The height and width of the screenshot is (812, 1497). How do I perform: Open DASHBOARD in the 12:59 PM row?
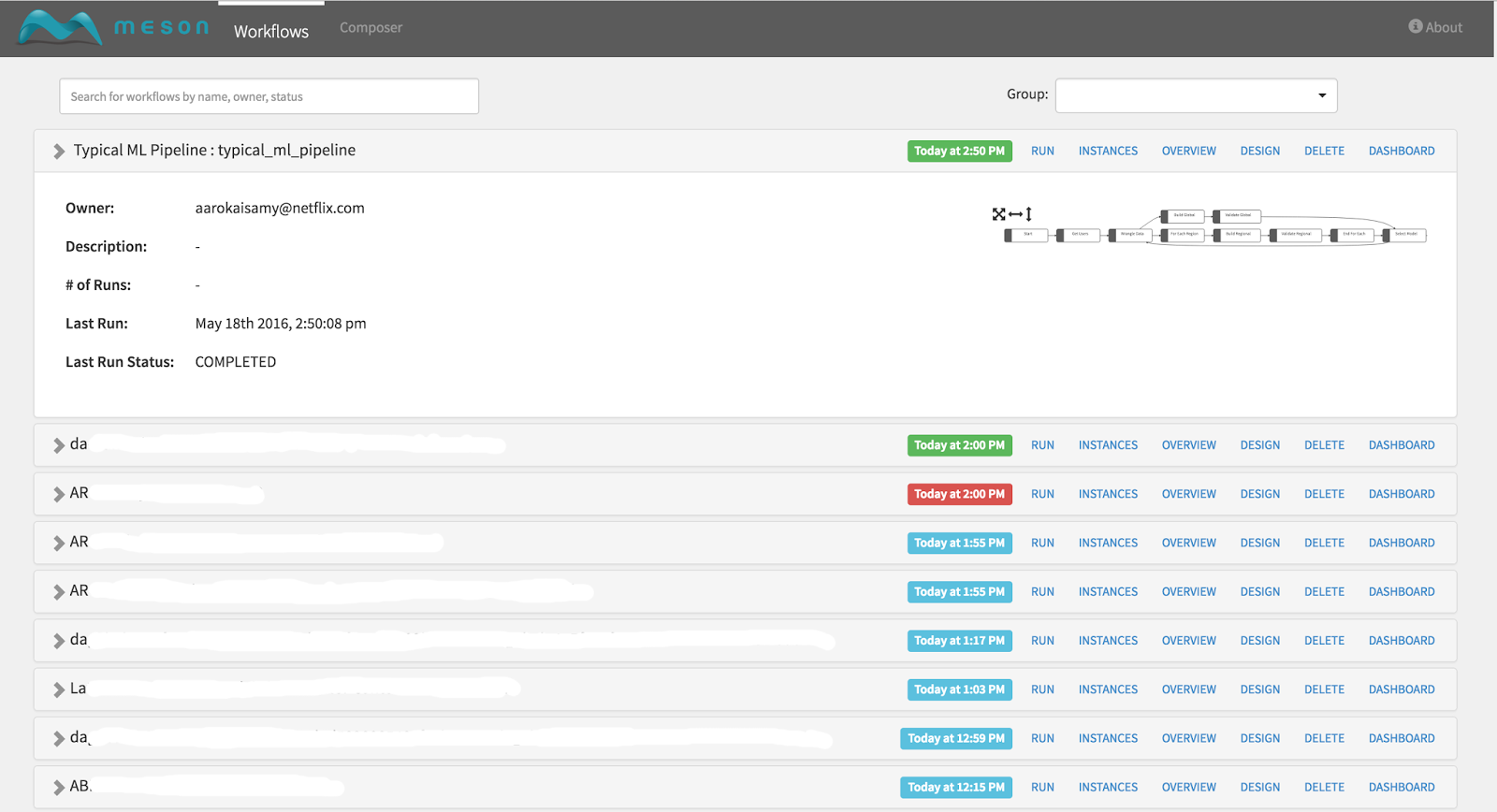point(1402,738)
